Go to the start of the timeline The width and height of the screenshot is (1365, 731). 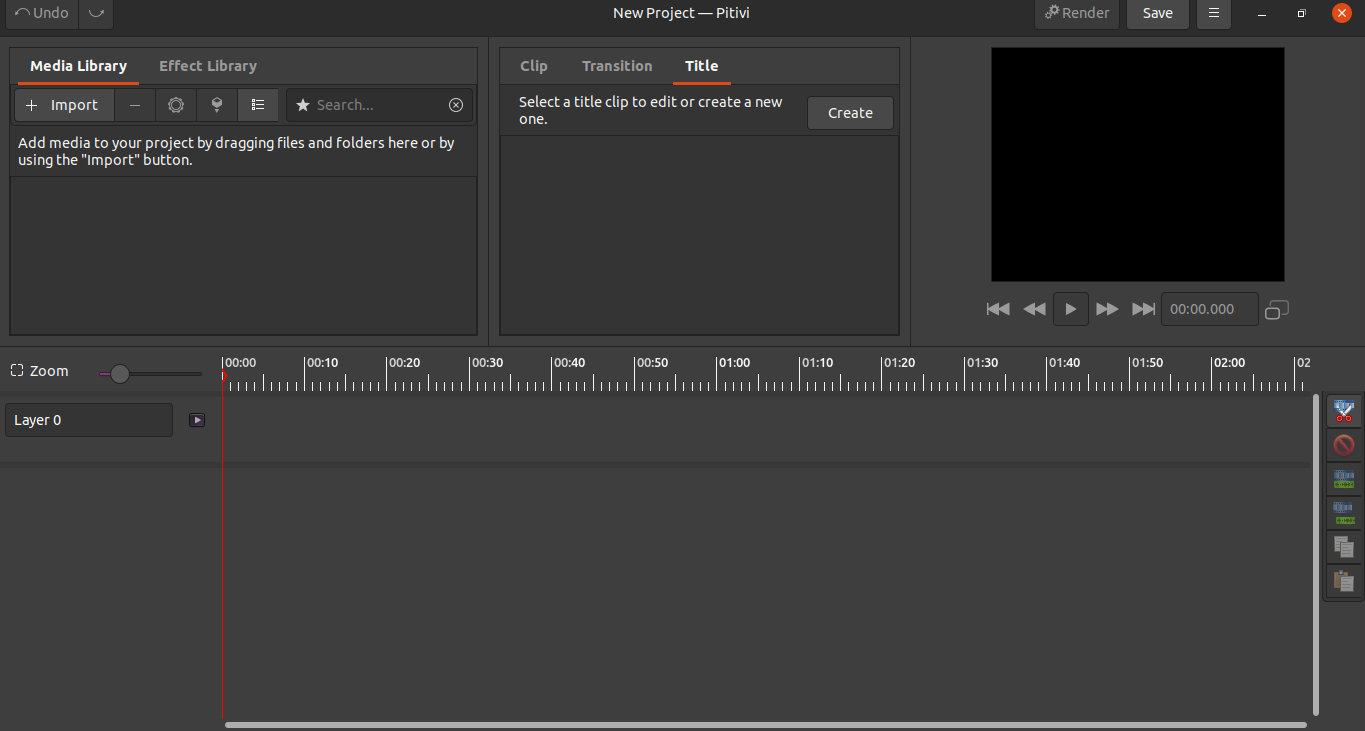(998, 309)
